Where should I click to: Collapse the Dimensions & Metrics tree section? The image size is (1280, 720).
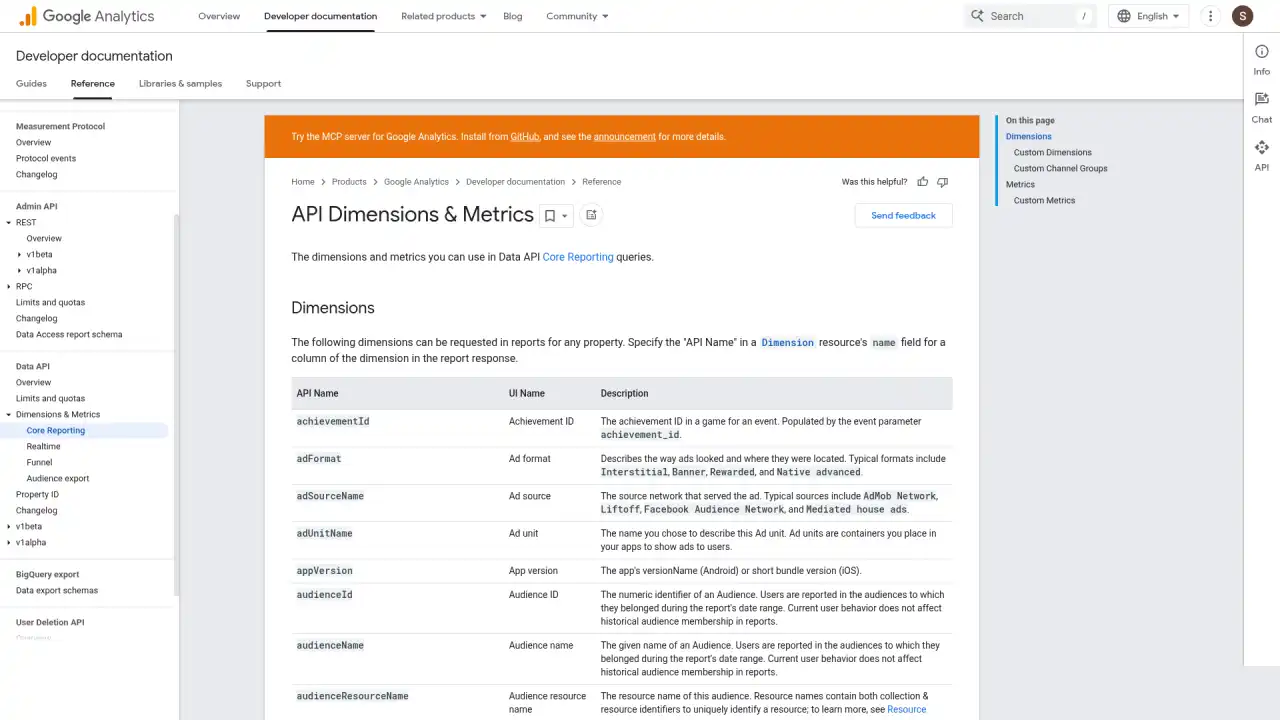pyautogui.click(x=9, y=414)
